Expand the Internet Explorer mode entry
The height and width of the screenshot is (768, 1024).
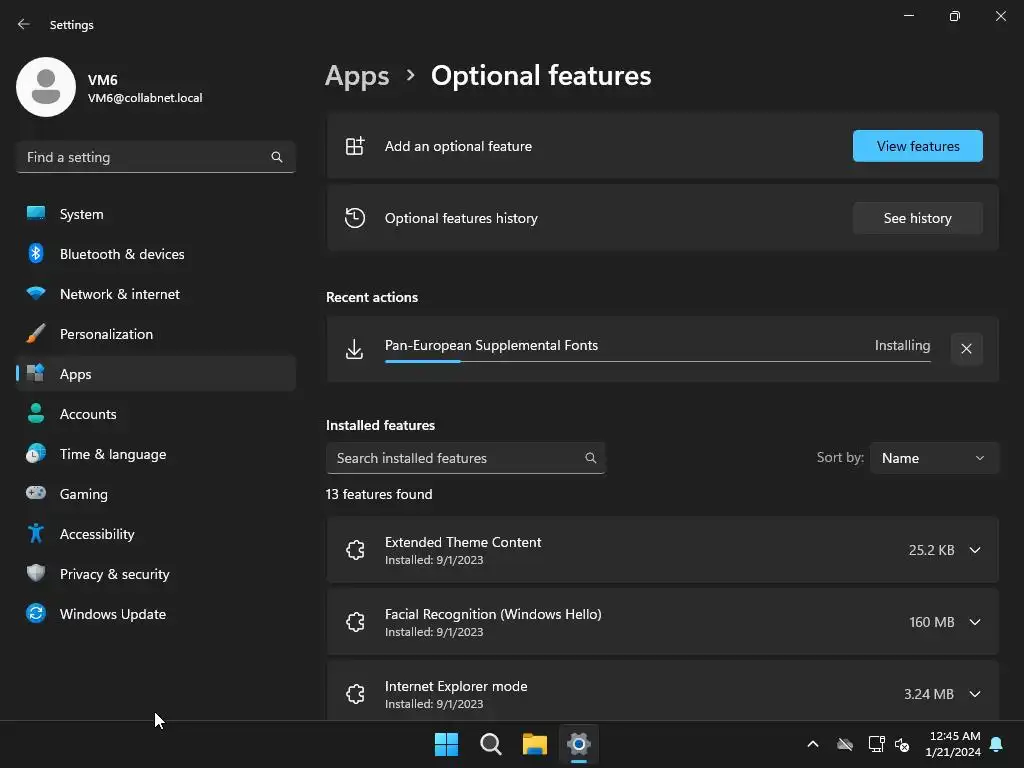coord(975,694)
